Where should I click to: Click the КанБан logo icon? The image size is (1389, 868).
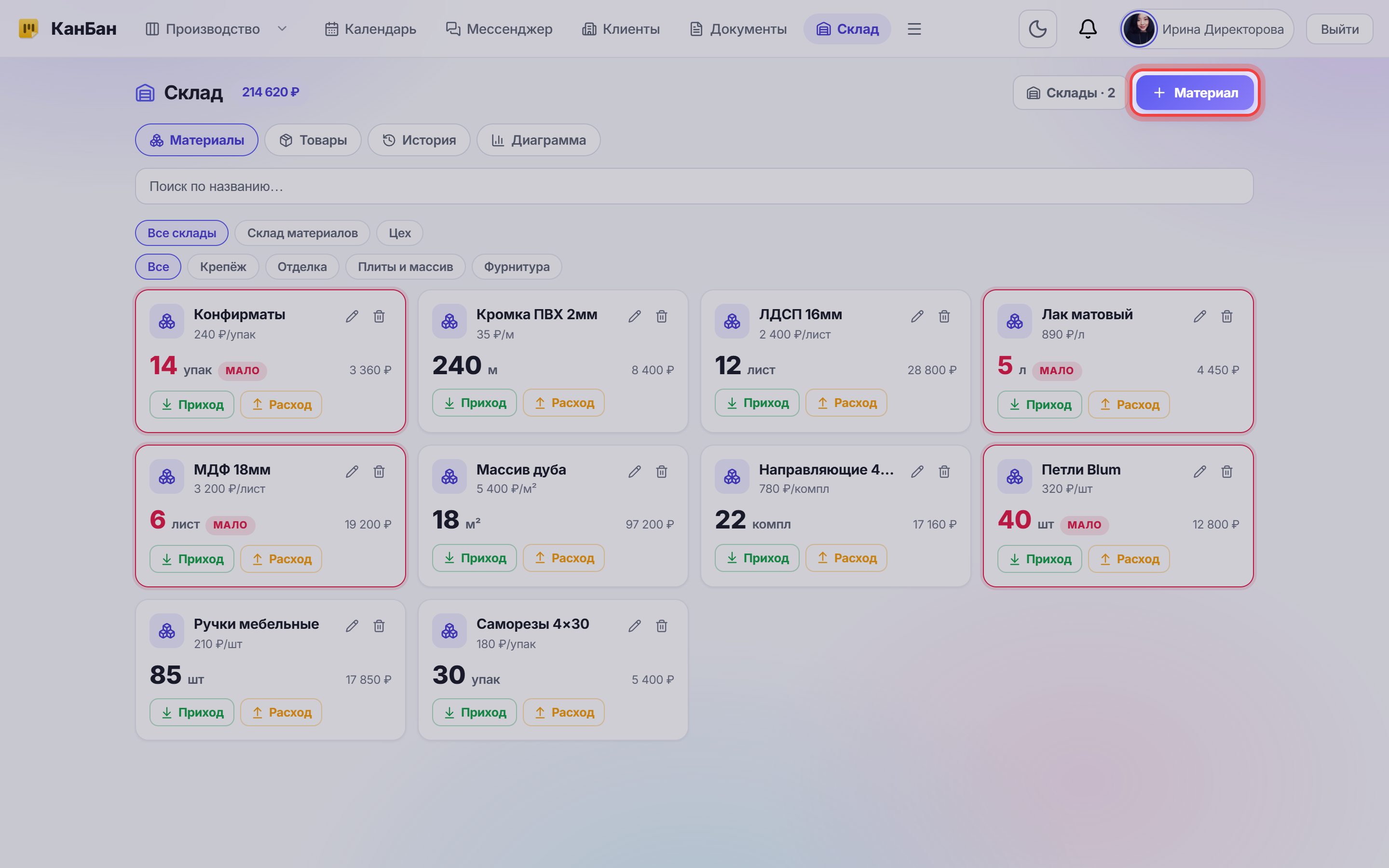click(28, 29)
